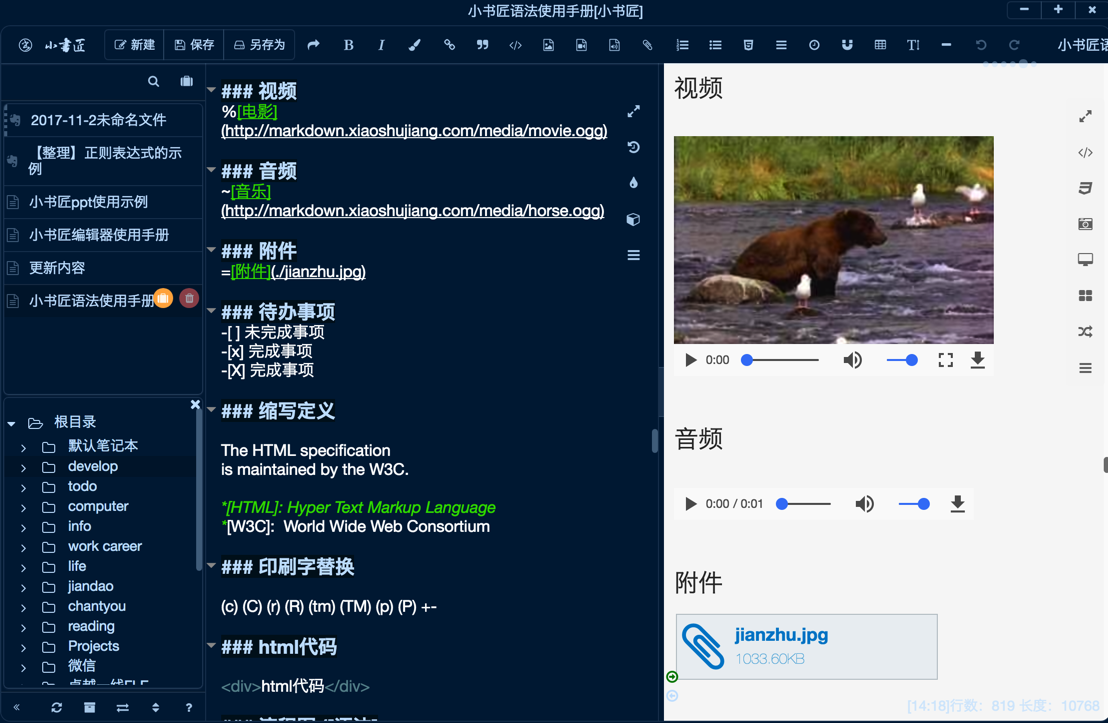Toggle video fullscreen mode
Screen dimensions: 1108x723
tap(945, 360)
